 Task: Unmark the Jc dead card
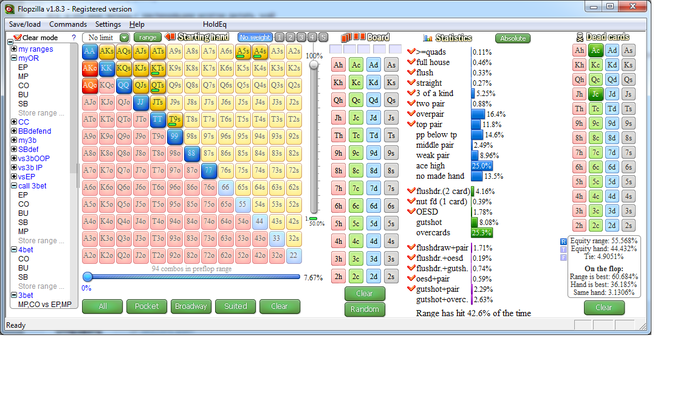pos(595,94)
